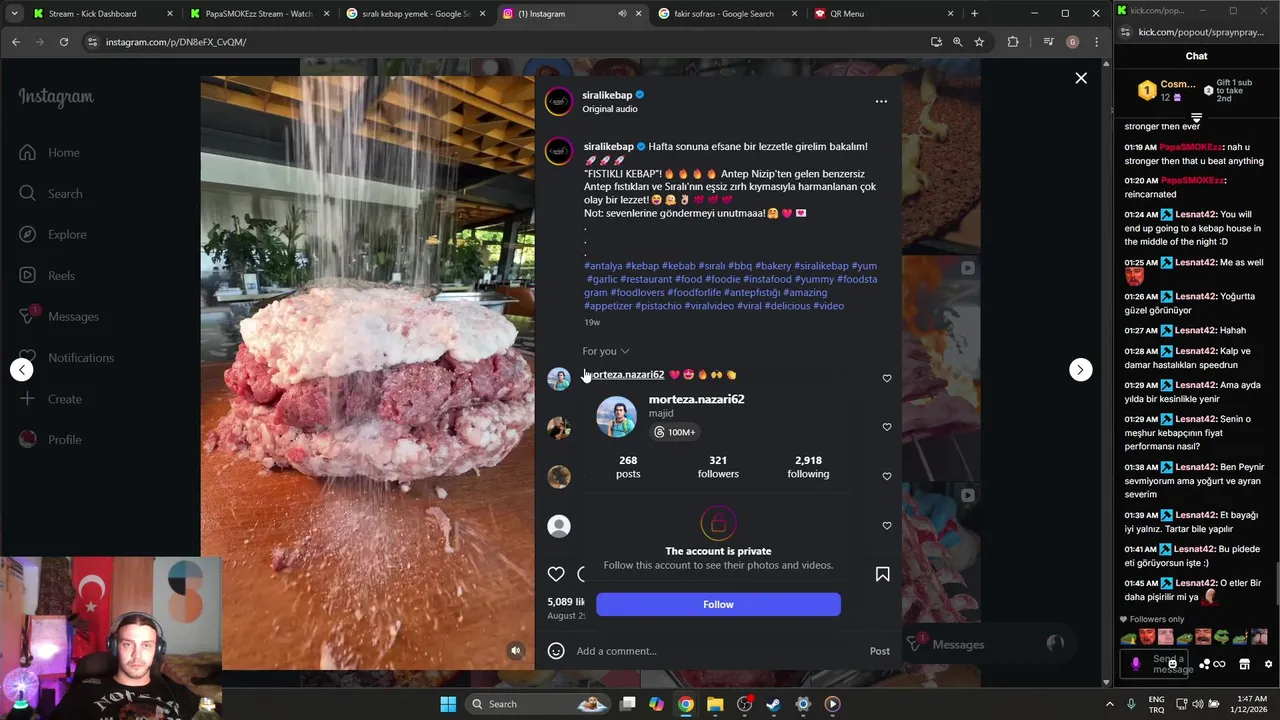Open a new browser tab
The width and height of the screenshot is (1280, 720).
pos(974,14)
